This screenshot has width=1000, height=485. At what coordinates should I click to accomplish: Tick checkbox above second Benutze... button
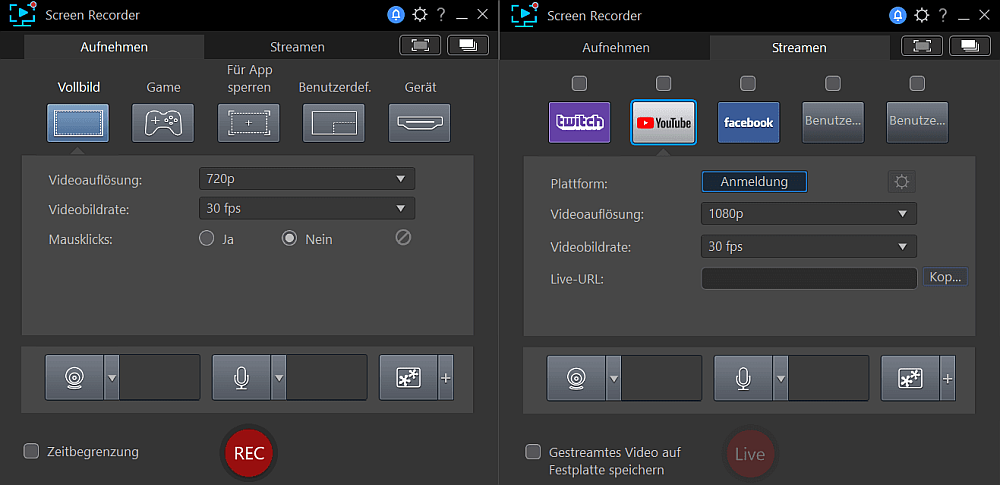(917, 84)
